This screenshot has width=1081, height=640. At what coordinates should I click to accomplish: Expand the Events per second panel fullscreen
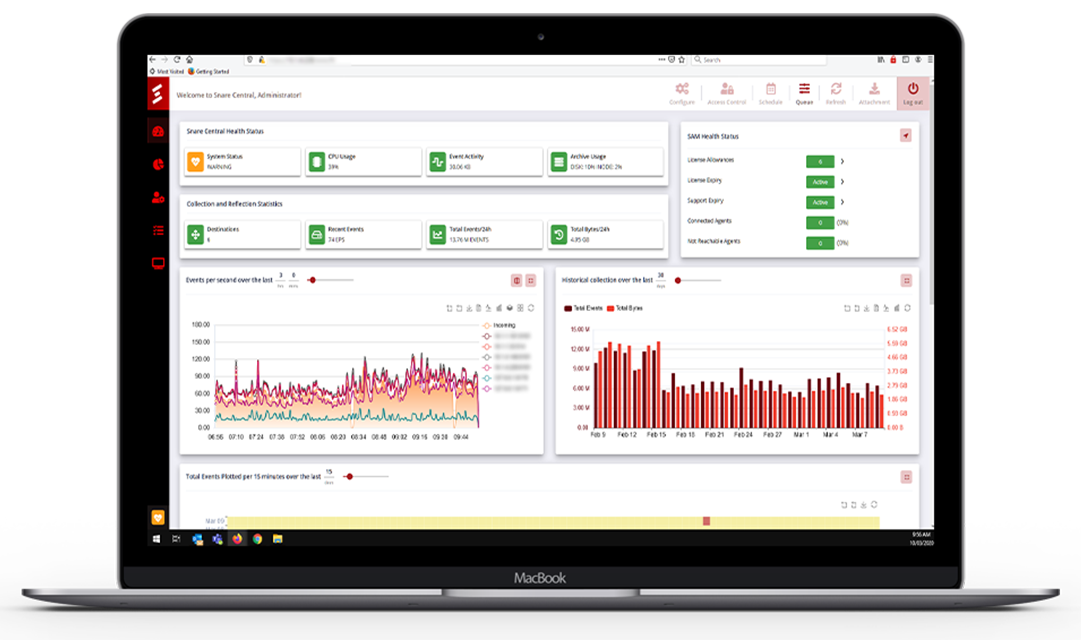pyautogui.click(x=531, y=280)
